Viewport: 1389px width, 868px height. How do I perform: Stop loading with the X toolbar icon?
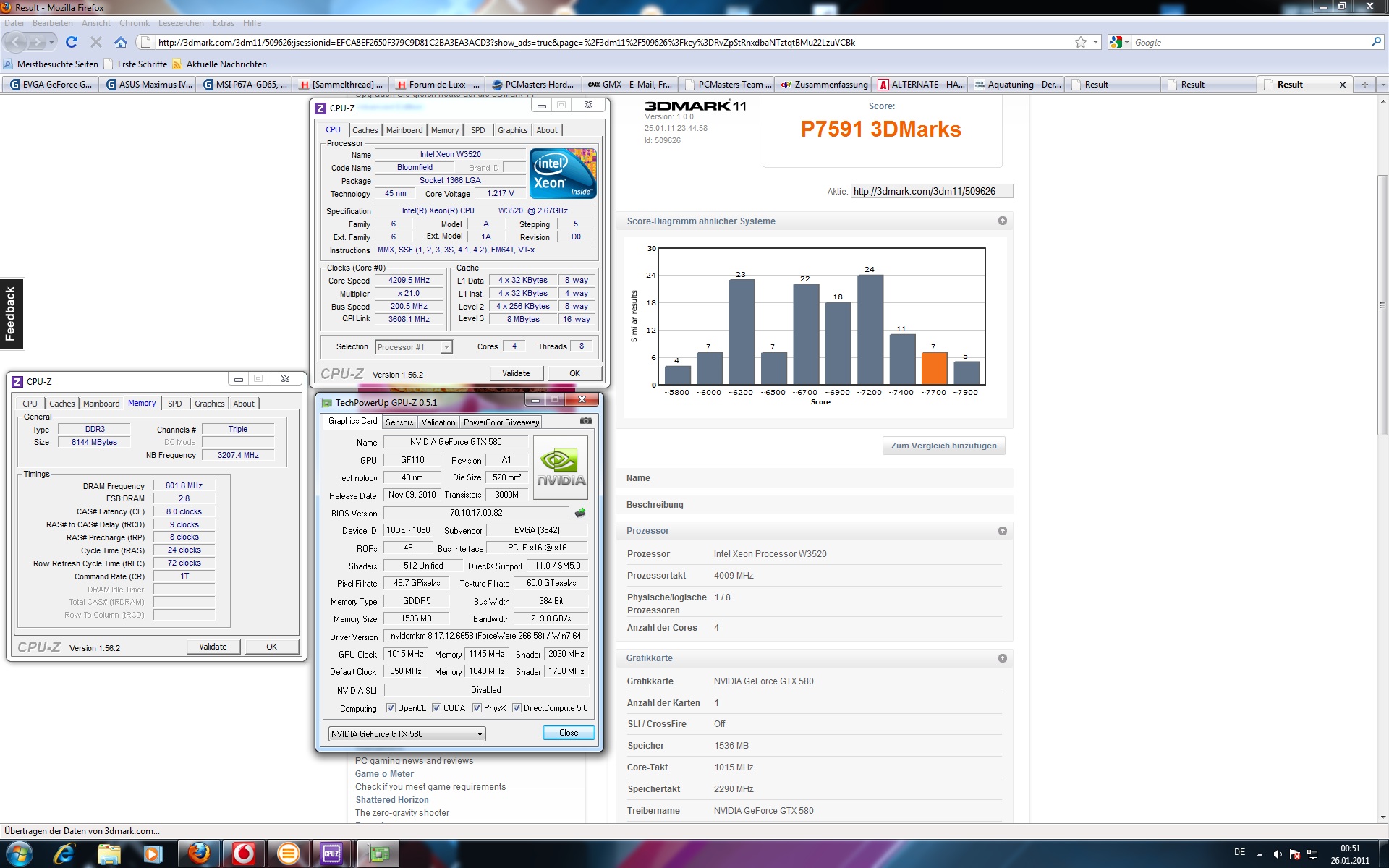96,42
